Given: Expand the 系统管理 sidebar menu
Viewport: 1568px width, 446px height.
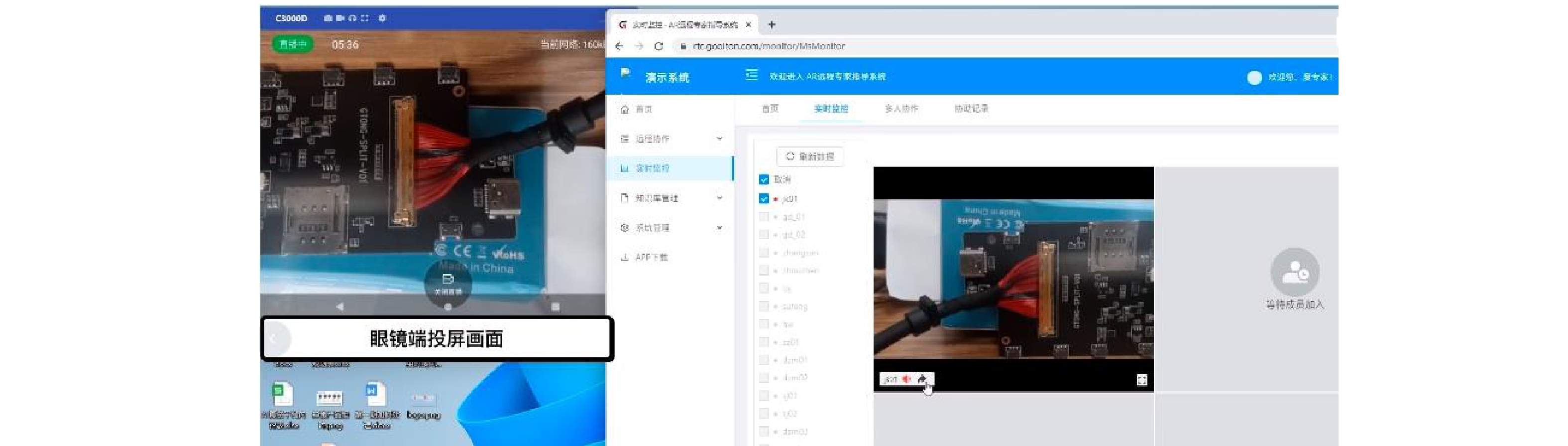Looking at the screenshot, I should [x=670, y=228].
